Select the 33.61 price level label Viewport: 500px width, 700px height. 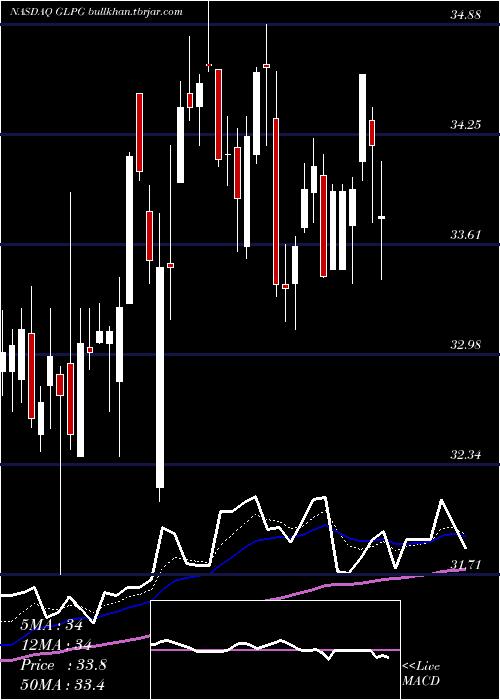coord(465,235)
